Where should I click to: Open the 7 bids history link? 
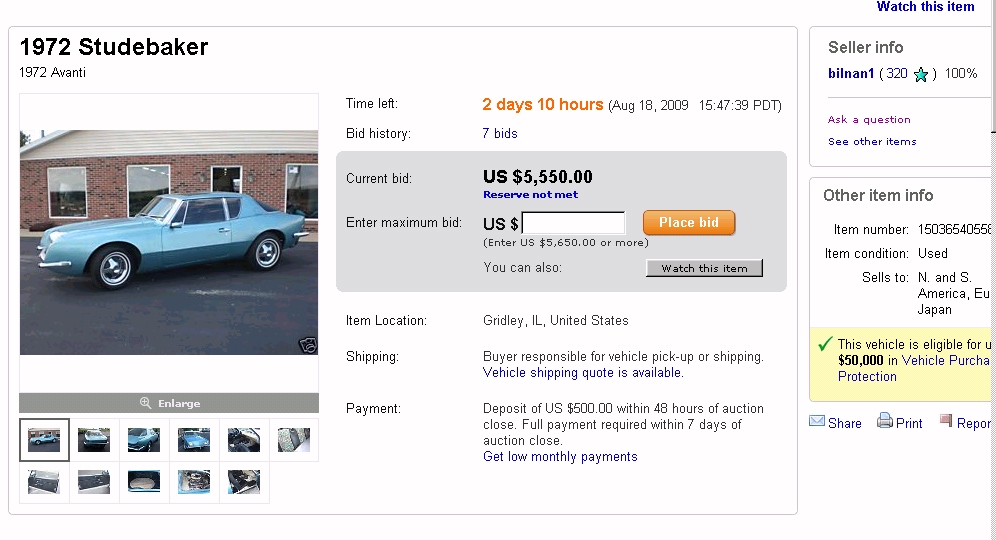pyautogui.click(x=500, y=133)
